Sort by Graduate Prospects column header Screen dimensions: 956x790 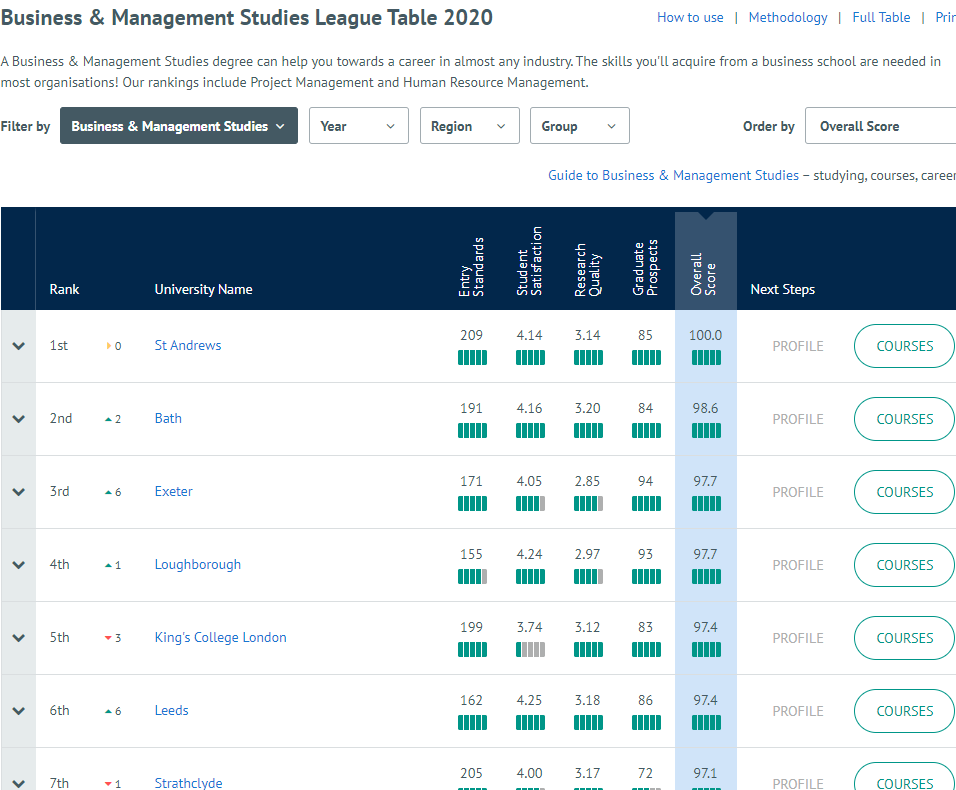tap(645, 268)
